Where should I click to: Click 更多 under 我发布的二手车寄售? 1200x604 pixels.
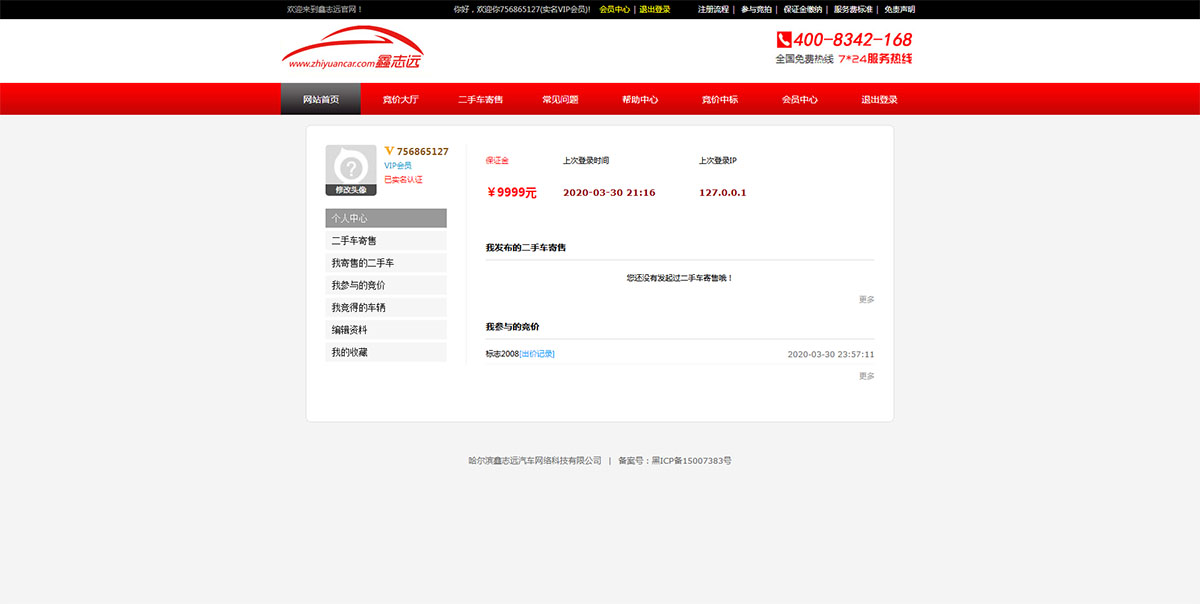[866, 299]
